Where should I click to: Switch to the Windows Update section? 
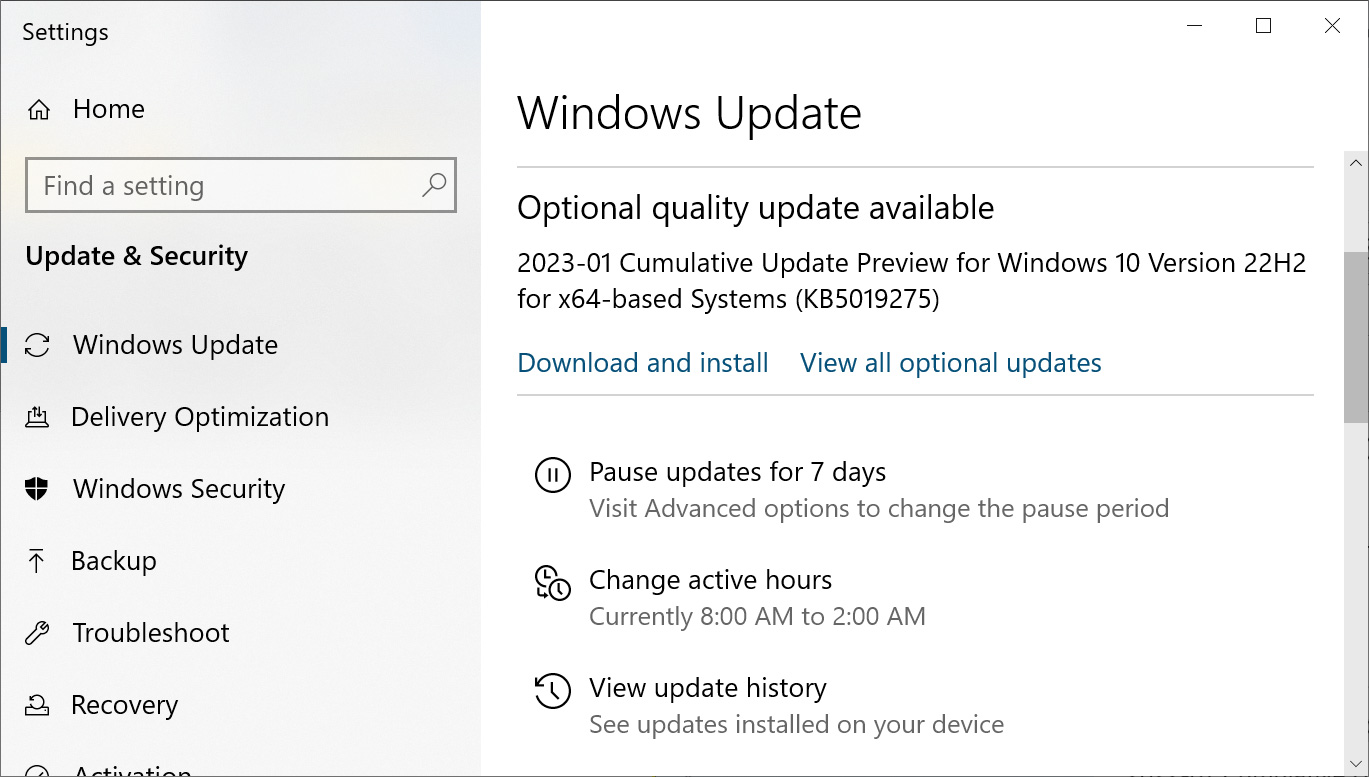point(175,344)
